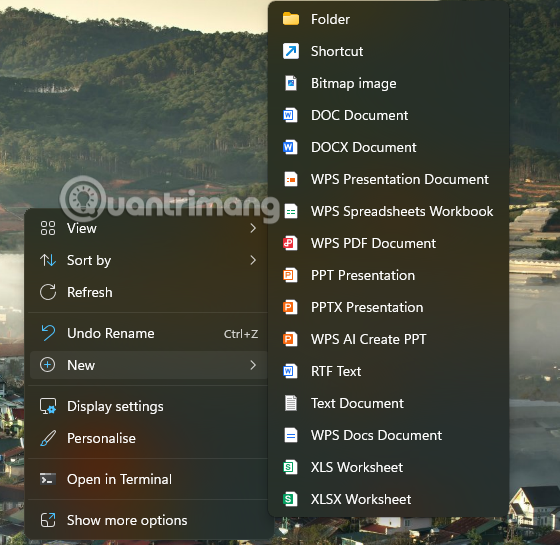Click the Shortcut arrow icon

pos(291,51)
